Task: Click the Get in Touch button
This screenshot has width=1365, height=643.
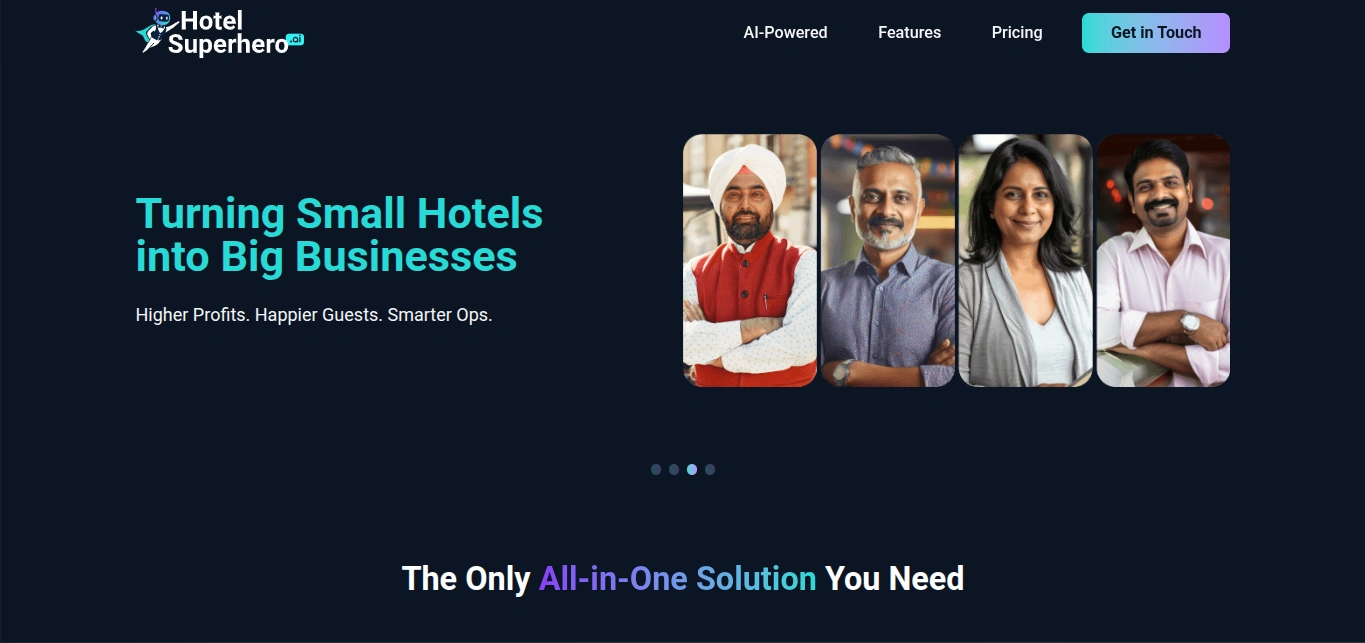Action: tap(1156, 33)
